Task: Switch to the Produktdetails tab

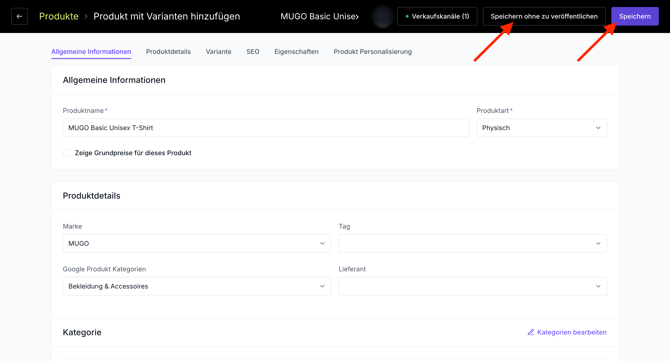Action: [x=168, y=52]
